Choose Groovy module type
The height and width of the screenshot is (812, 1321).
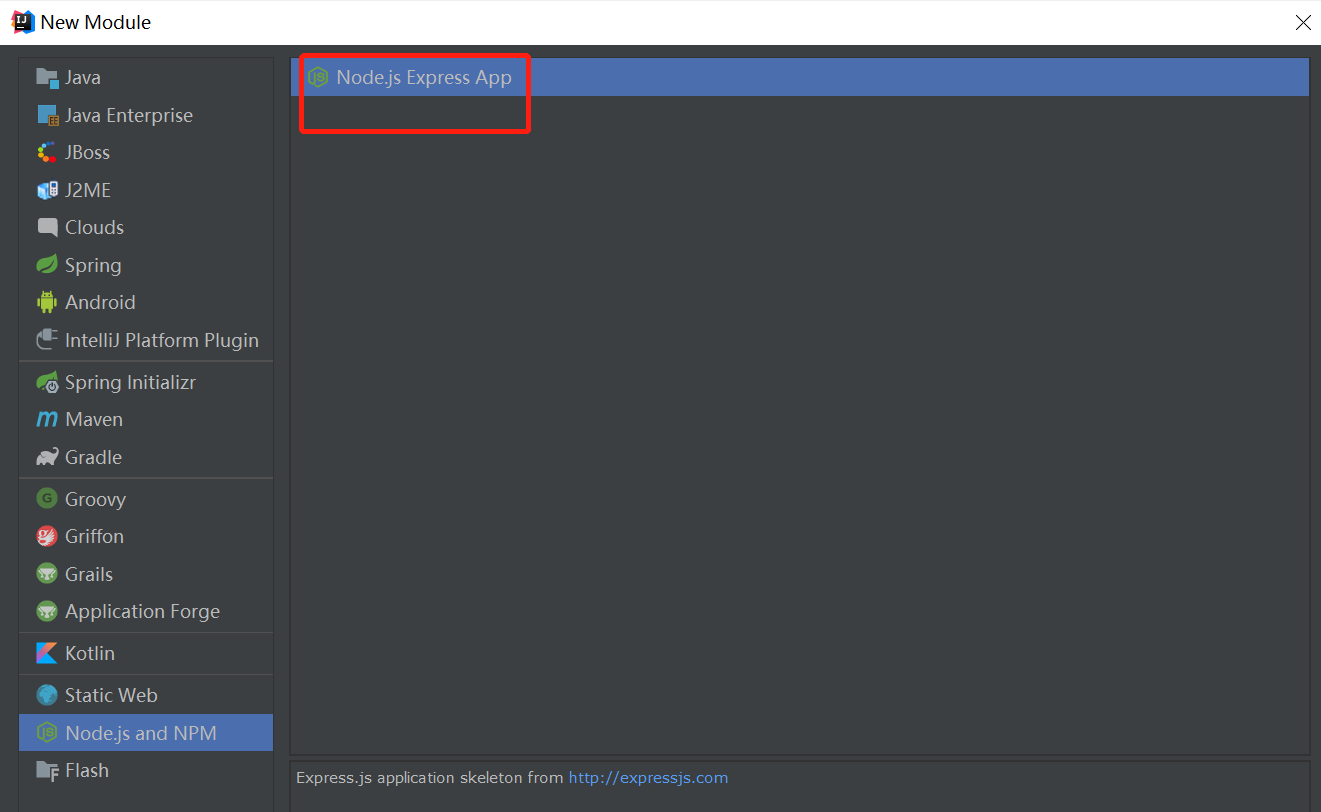point(146,499)
